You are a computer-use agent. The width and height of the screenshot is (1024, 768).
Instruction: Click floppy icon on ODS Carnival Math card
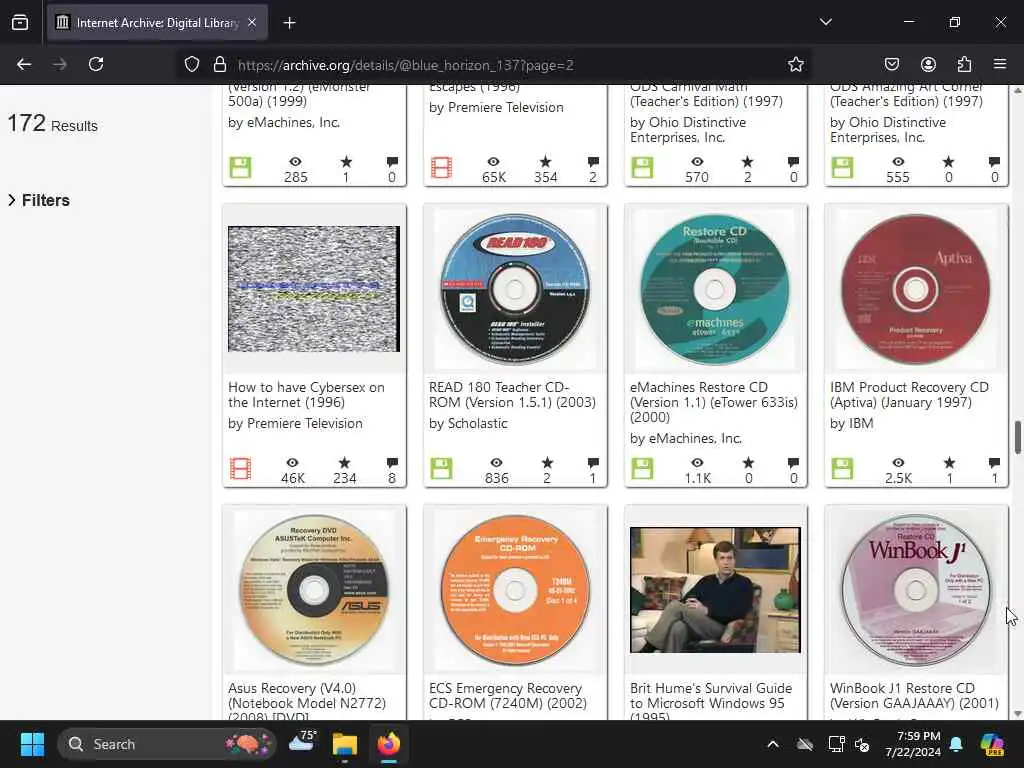coord(643,167)
